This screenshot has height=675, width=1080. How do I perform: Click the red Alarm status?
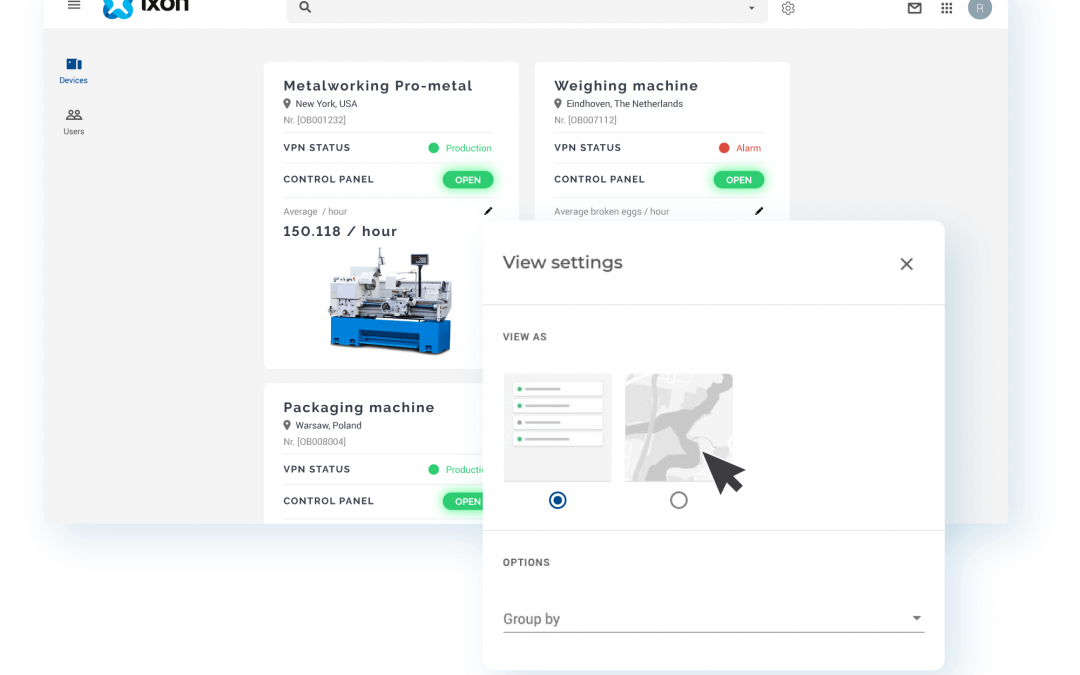(x=740, y=148)
